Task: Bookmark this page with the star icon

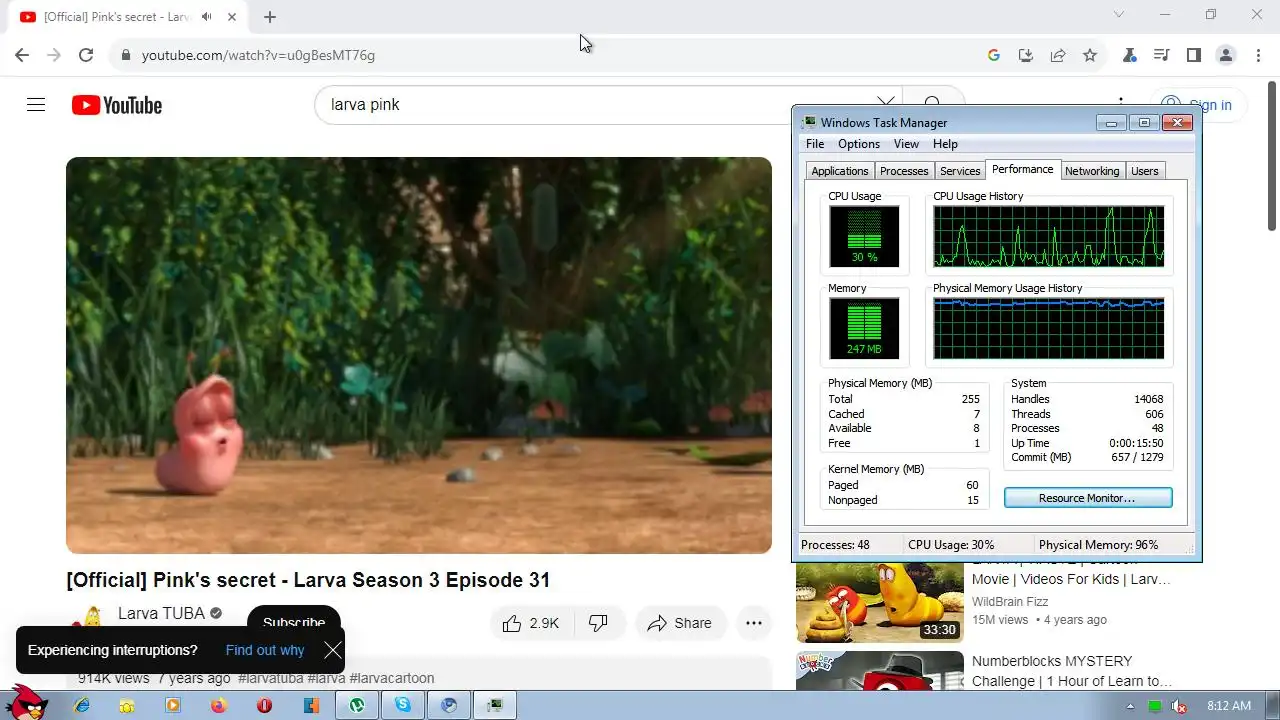Action: [1090, 55]
